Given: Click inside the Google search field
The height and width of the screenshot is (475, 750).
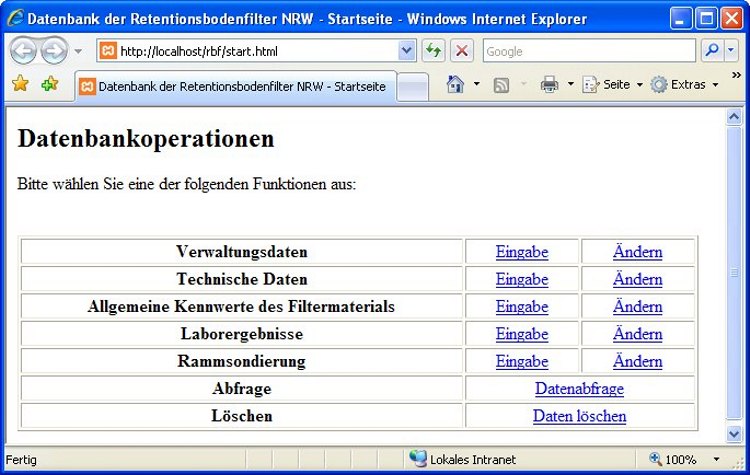Looking at the screenshot, I should pyautogui.click(x=588, y=51).
